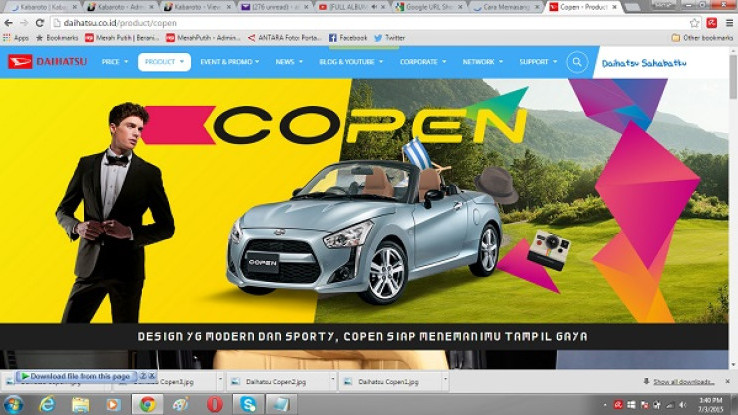Open the SUPPORT dropdown menu
The image size is (738, 415).
tap(538, 62)
